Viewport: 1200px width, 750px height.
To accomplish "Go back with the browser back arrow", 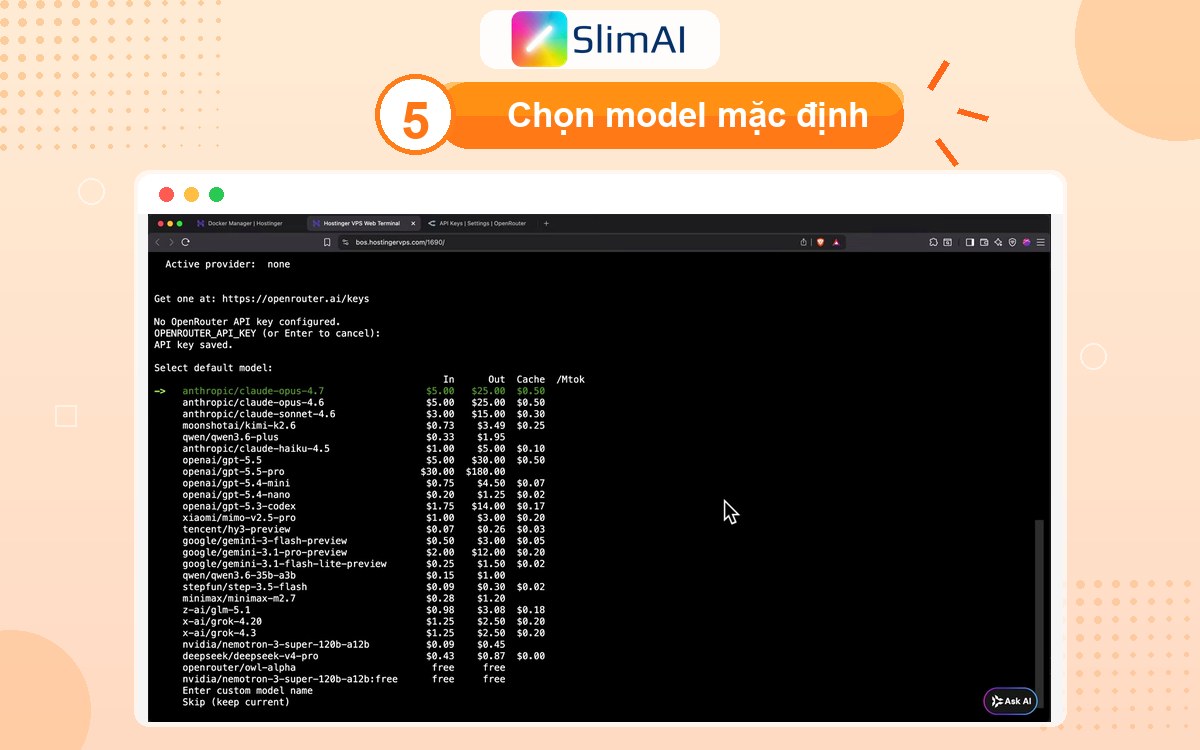I will click(x=158, y=242).
